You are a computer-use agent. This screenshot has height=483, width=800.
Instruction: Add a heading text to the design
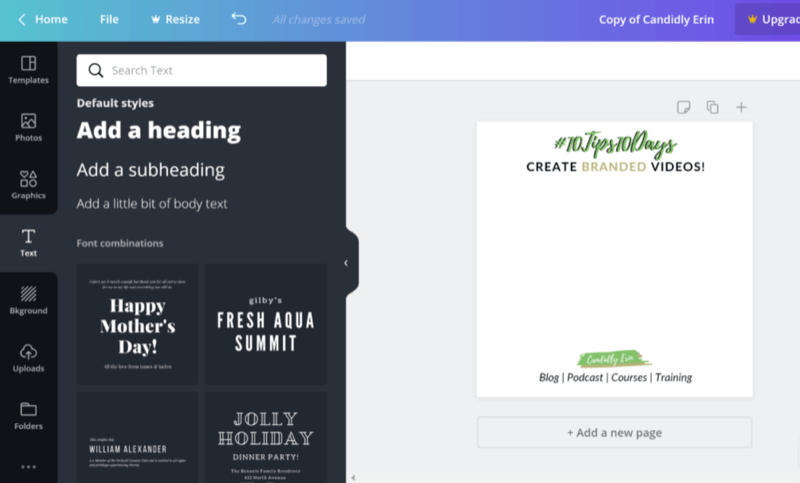click(159, 131)
